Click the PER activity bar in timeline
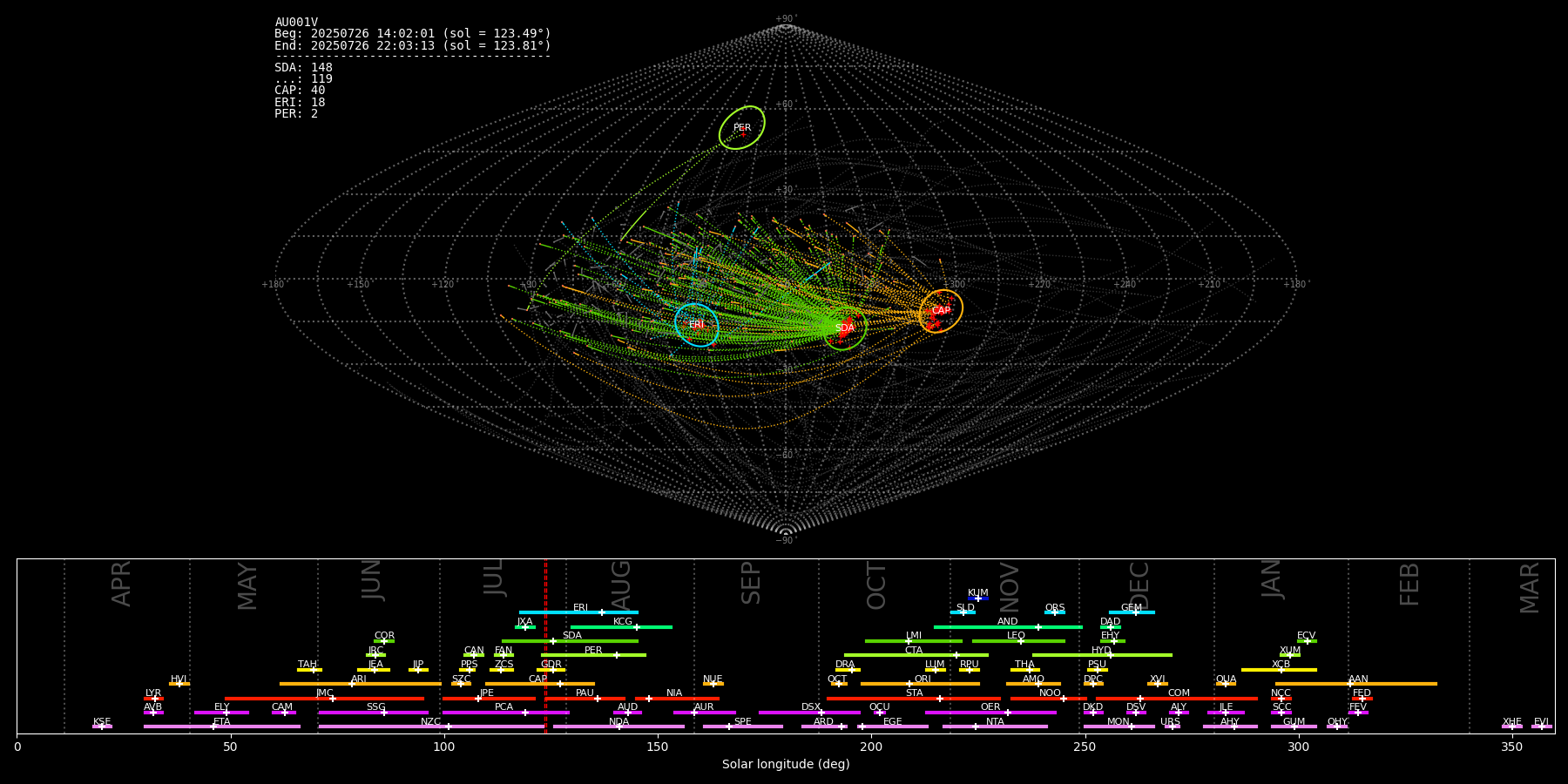Viewport: 1568px width, 784px height. [x=593, y=655]
